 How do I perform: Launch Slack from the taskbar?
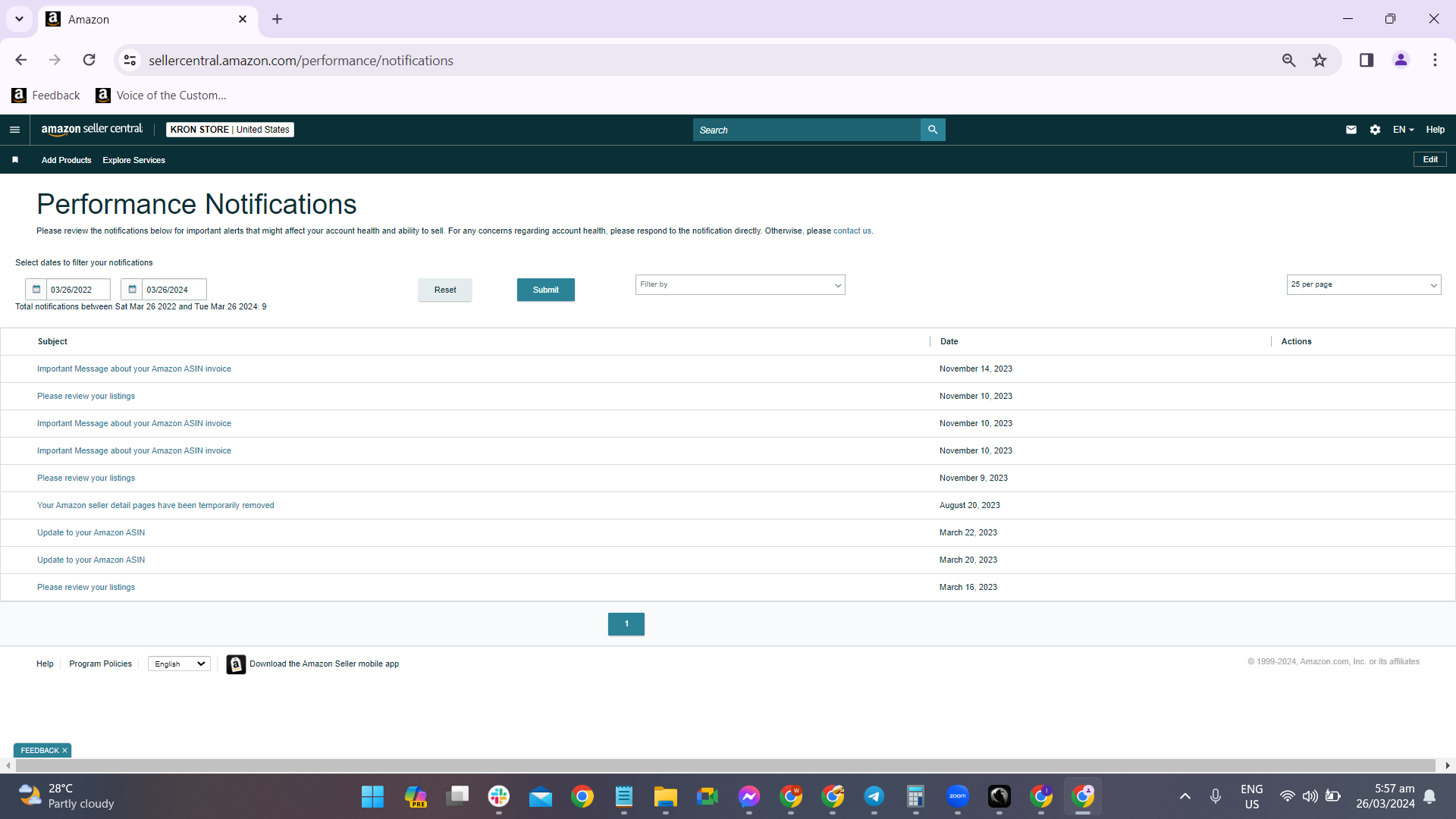[x=499, y=796]
